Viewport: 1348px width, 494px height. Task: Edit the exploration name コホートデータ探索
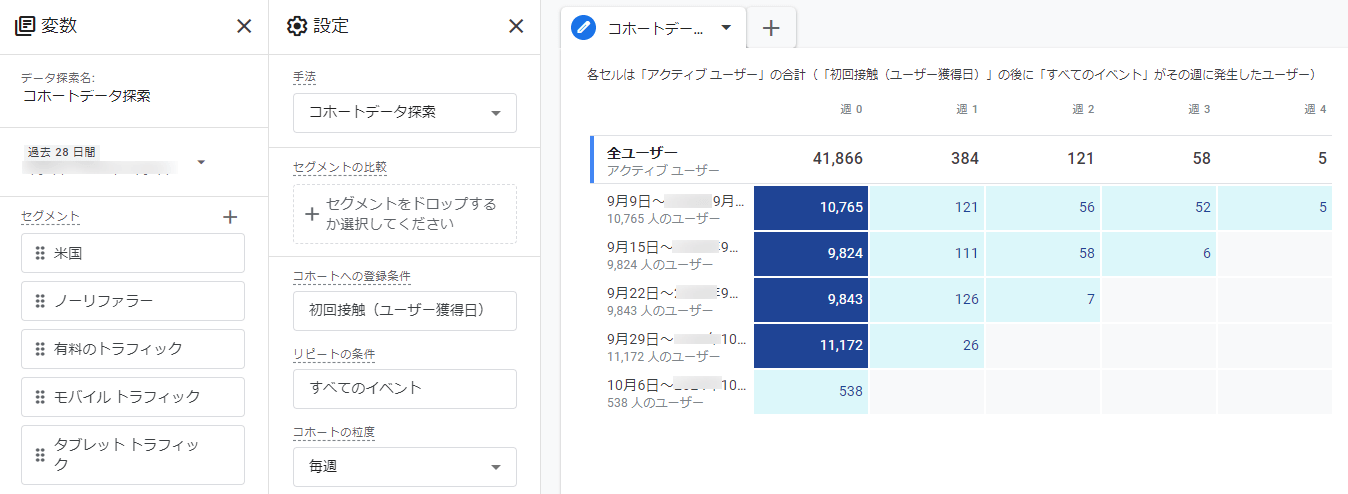pos(87,97)
